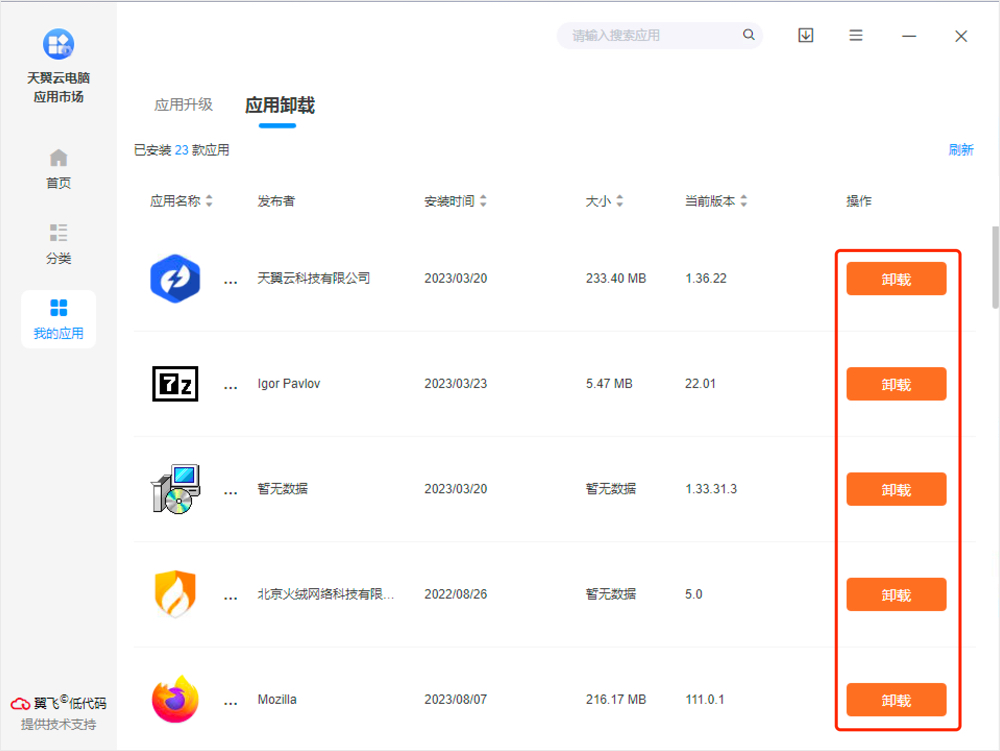Click the Firefox app icon
This screenshot has height=751, width=1000.
175,699
